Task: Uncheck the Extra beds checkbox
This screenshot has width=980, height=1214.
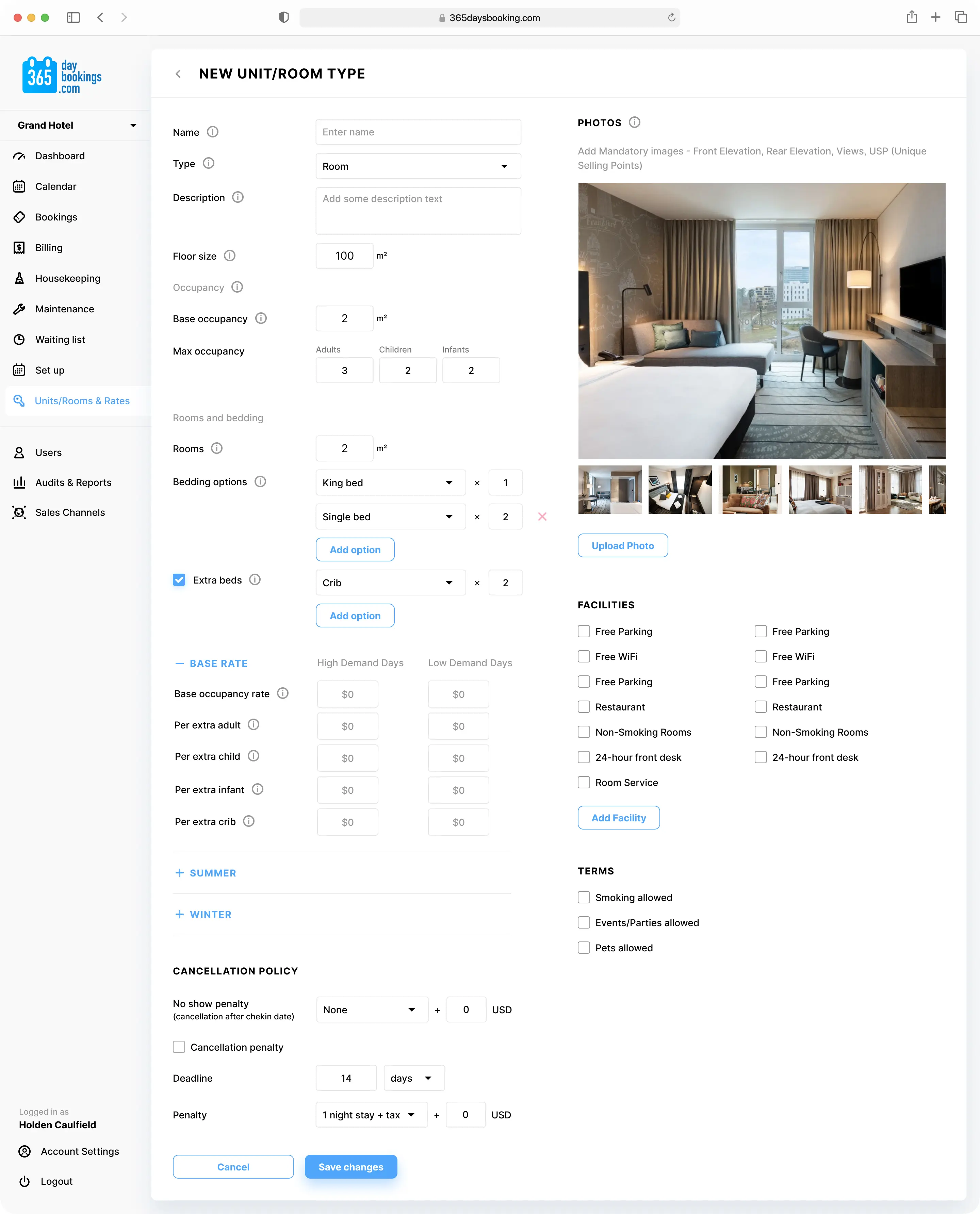Action: pyautogui.click(x=179, y=580)
